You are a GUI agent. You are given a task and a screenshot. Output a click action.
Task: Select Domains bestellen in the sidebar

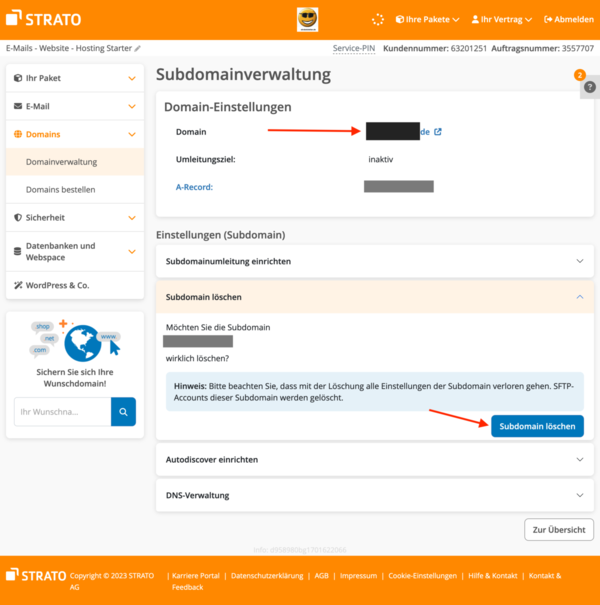point(61,189)
